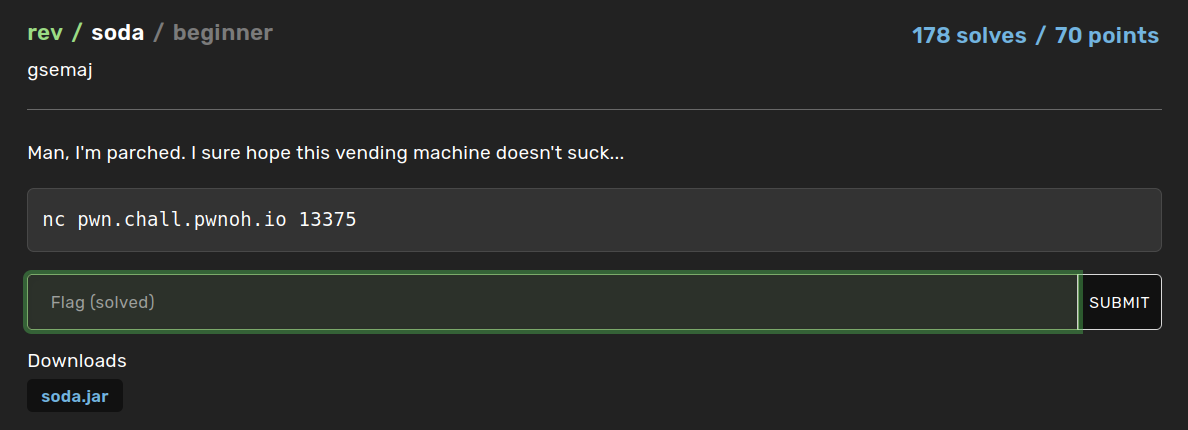Click the Downloads heading
The width and height of the screenshot is (1188, 430).
point(77,360)
